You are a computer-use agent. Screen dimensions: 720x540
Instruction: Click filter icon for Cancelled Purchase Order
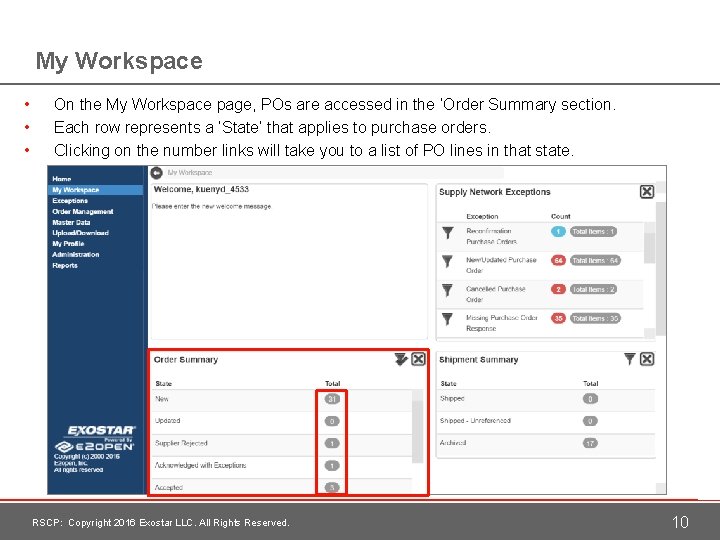[x=447, y=290]
